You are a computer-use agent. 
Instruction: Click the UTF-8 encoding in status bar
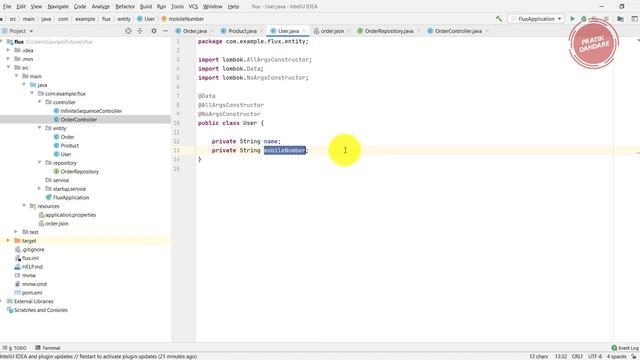coord(595,356)
